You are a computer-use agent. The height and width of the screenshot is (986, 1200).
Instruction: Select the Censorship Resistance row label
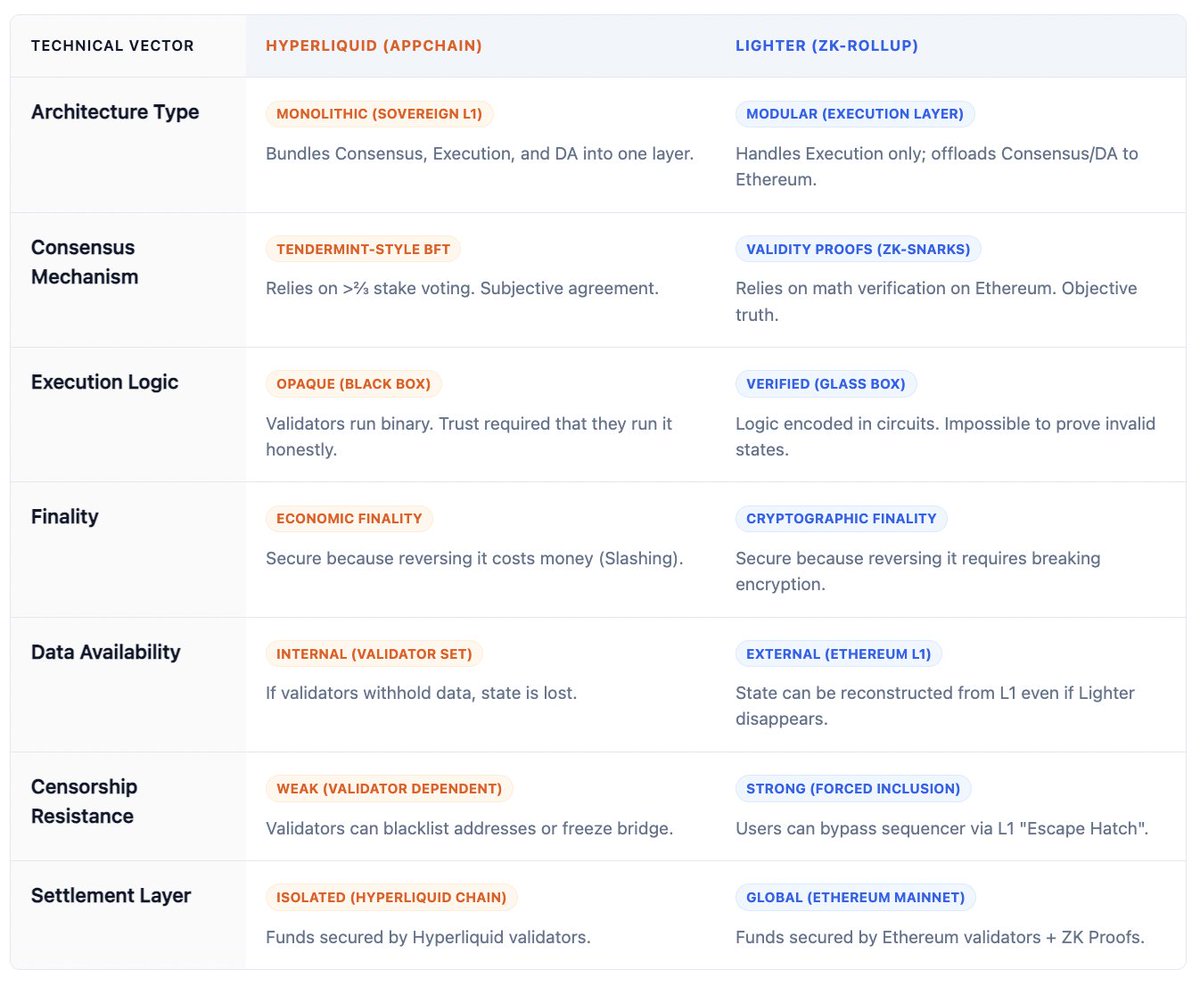[84, 802]
